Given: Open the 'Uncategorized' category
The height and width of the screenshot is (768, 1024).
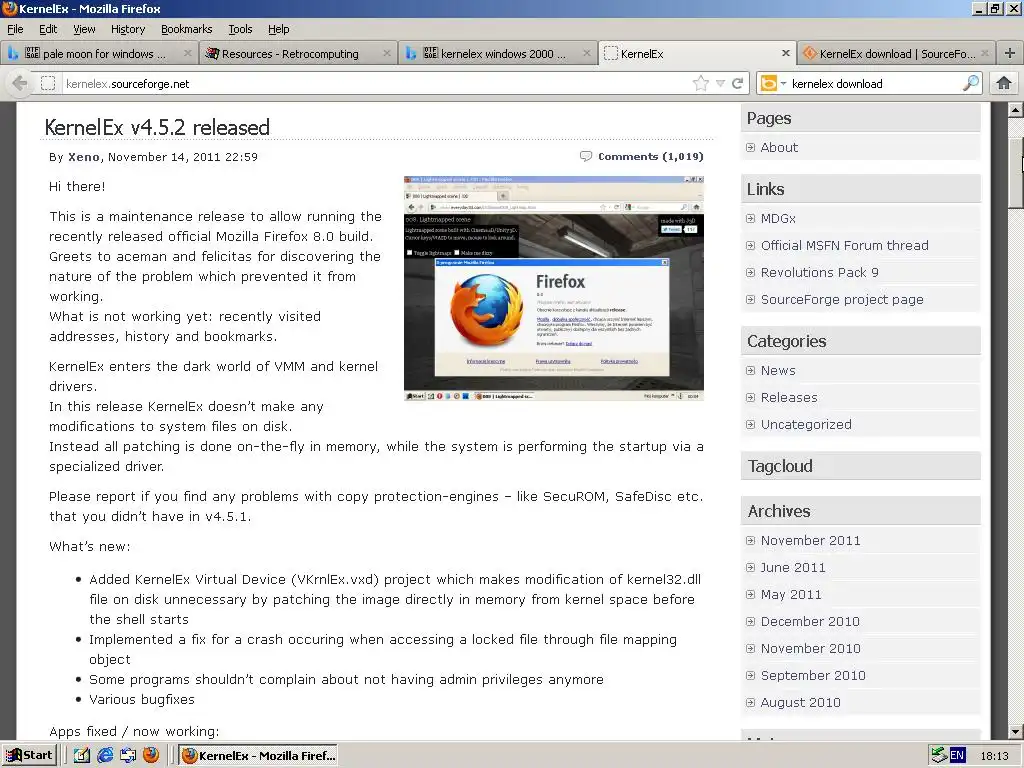Looking at the screenshot, I should (806, 424).
